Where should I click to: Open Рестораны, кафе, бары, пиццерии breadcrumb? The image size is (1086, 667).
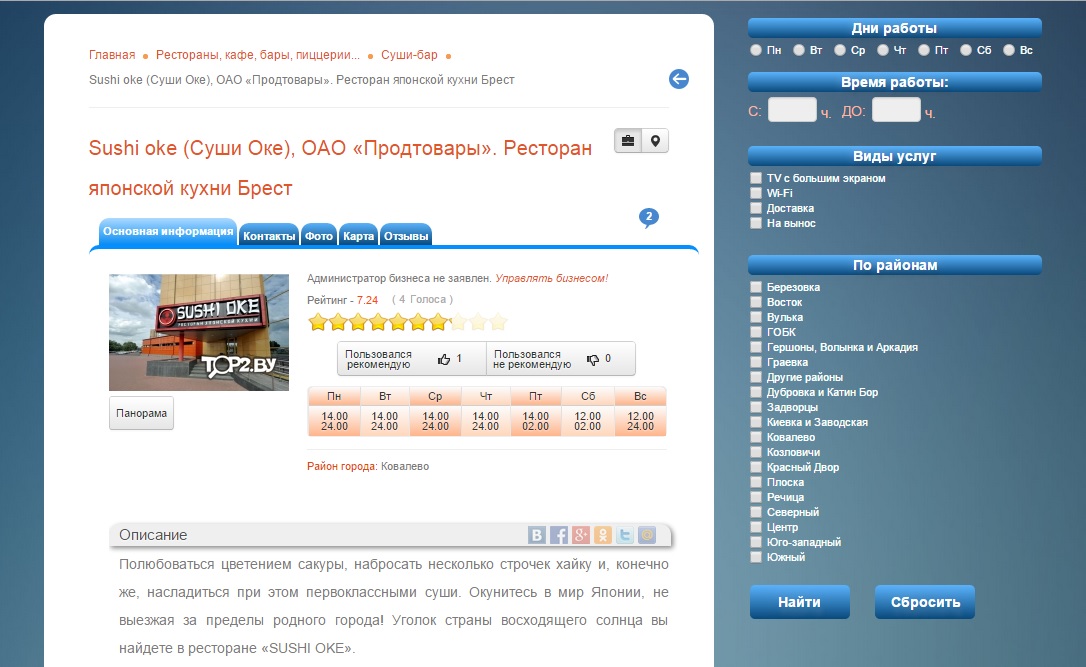click(258, 55)
